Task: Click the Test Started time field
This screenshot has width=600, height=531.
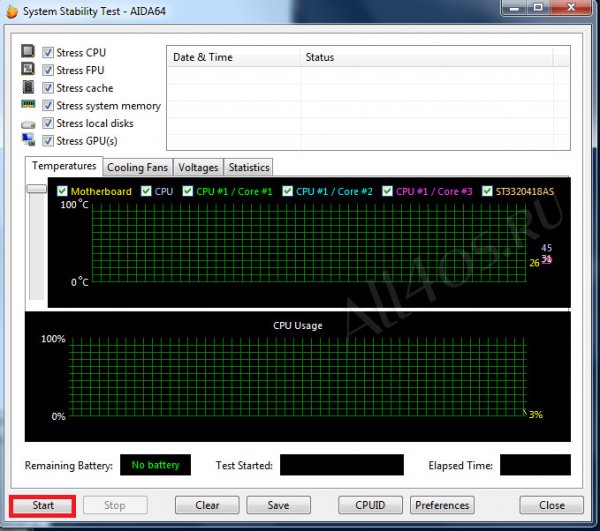Action: coord(342,465)
